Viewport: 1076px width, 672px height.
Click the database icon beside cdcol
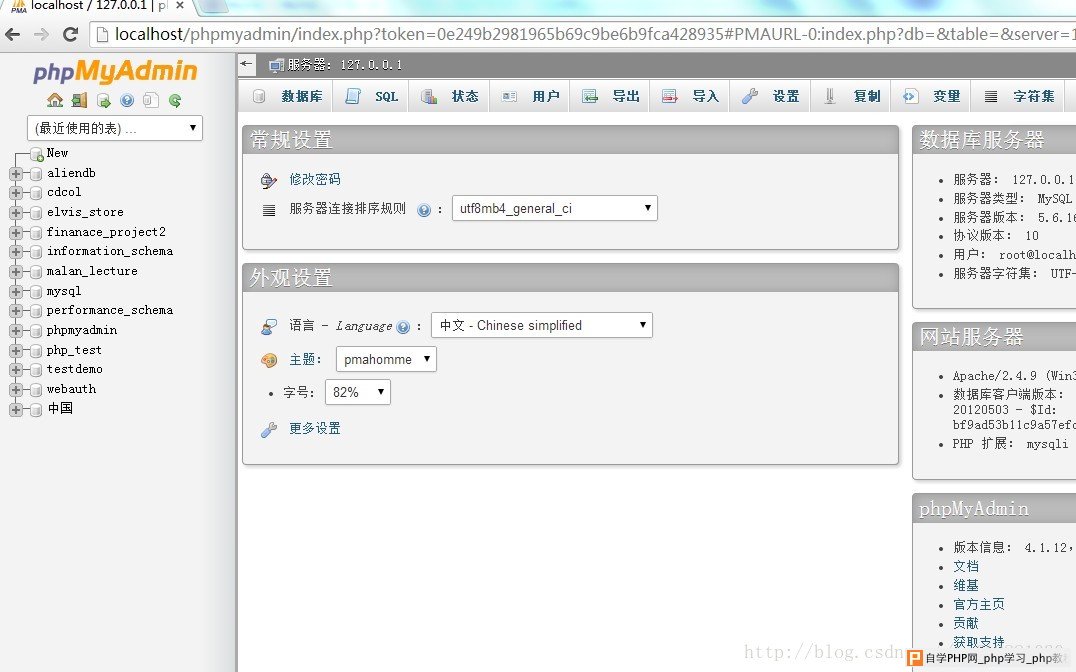[36, 193]
